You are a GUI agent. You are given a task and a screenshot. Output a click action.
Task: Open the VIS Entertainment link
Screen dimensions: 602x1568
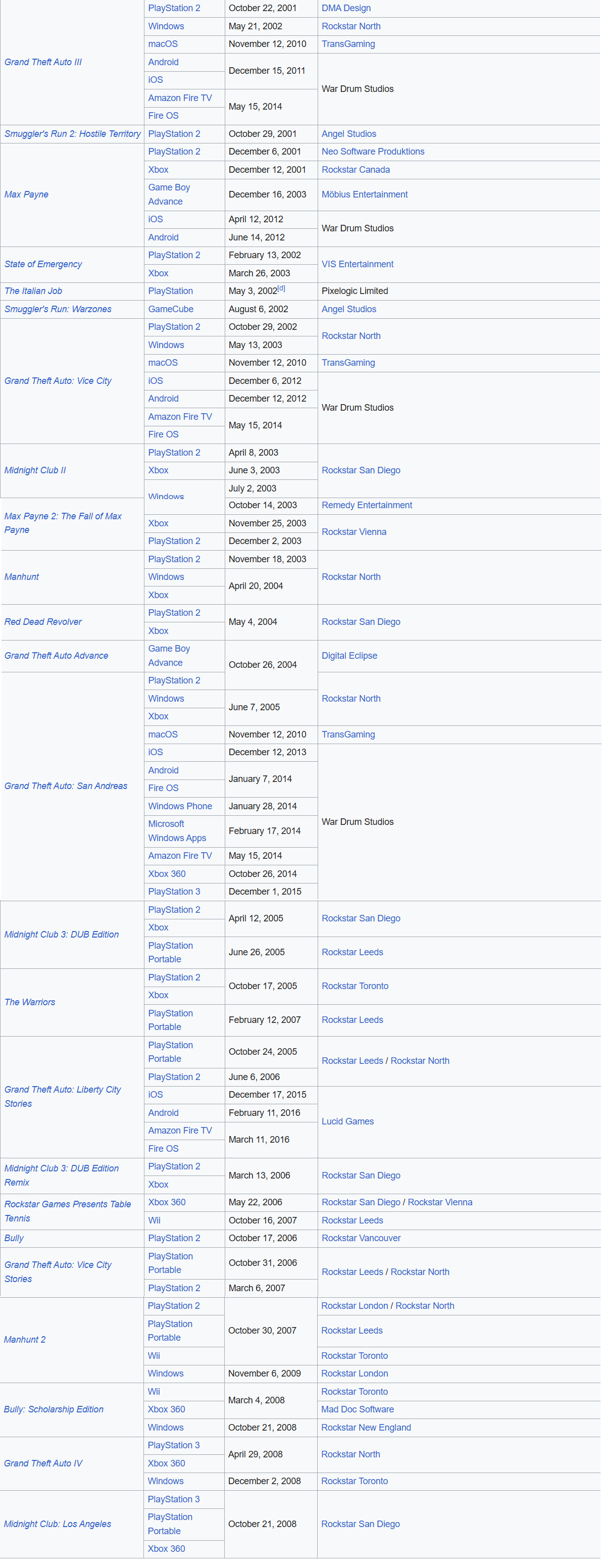(x=357, y=264)
